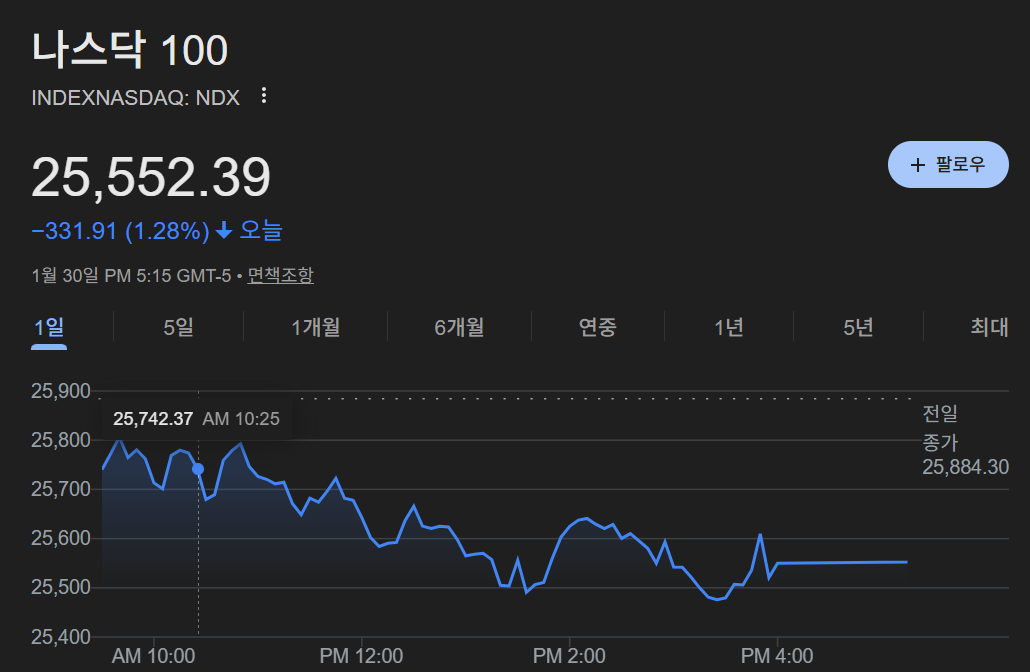This screenshot has height=672, width=1030.
Task: Switch to the 6개월 range tab
Action: pos(459,327)
